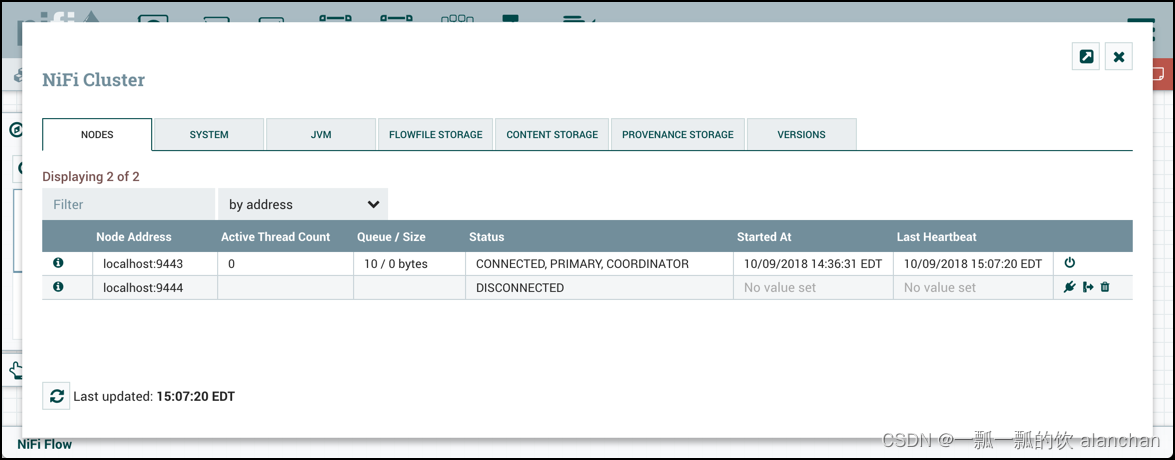Sort by Node Address column header
The image size is (1175, 460).
pyautogui.click(x=133, y=237)
